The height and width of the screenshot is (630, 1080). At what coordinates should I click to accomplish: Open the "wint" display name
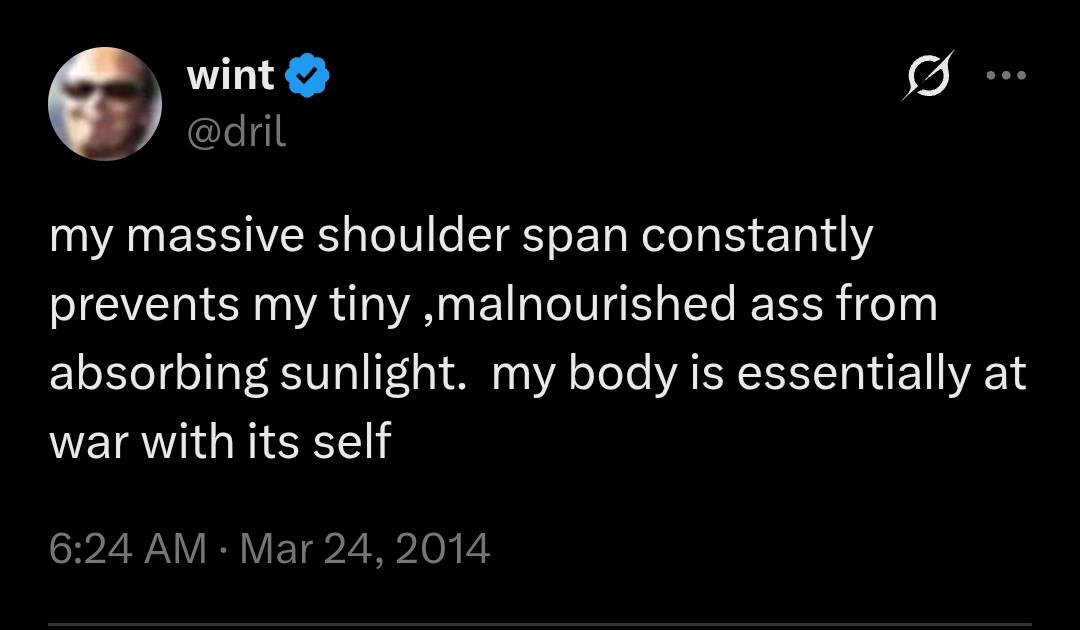230,76
